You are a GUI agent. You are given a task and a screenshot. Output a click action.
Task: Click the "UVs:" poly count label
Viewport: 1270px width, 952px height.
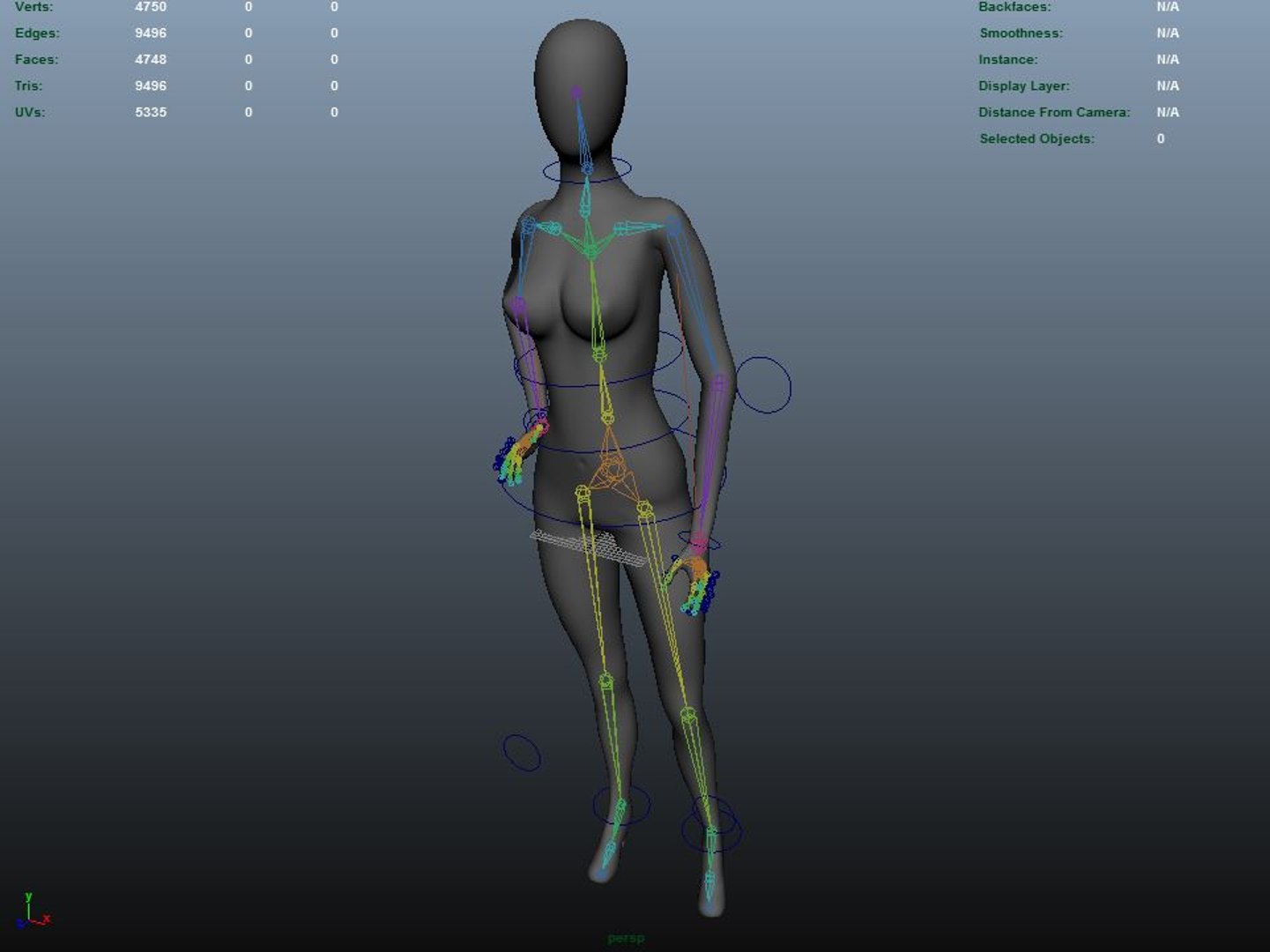tap(29, 112)
